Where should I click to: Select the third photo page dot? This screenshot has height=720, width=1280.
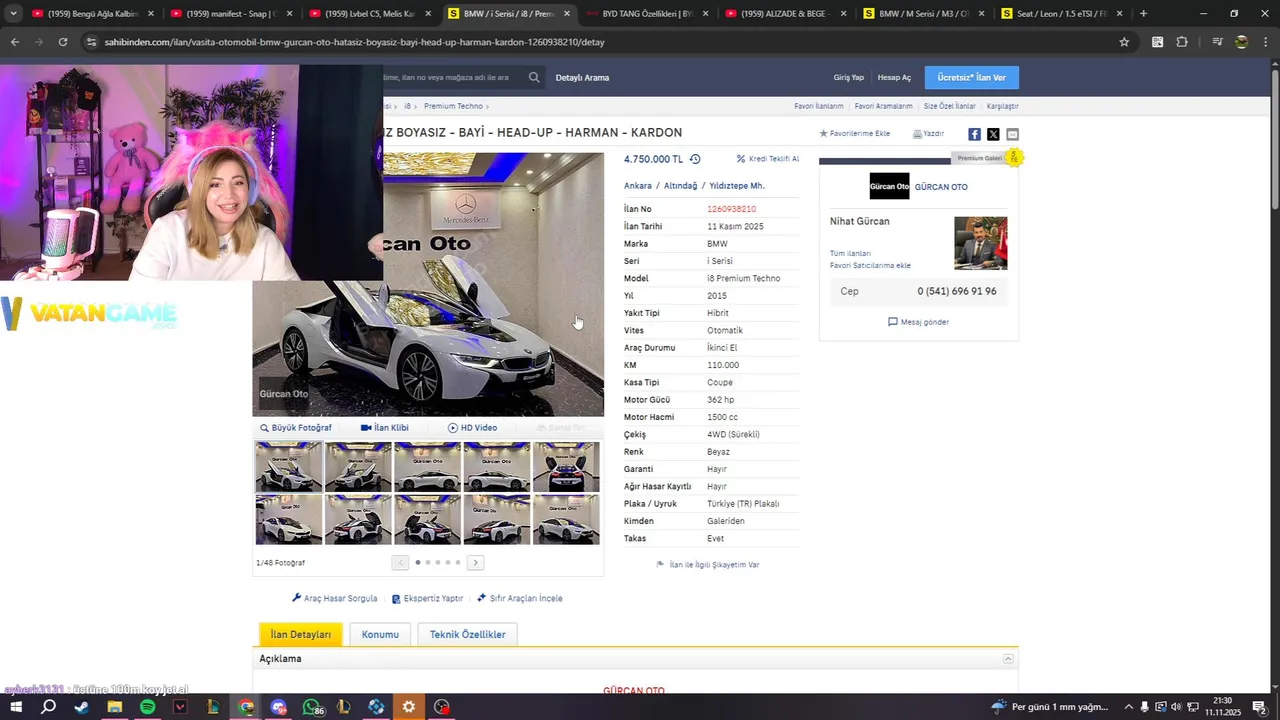point(437,562)
